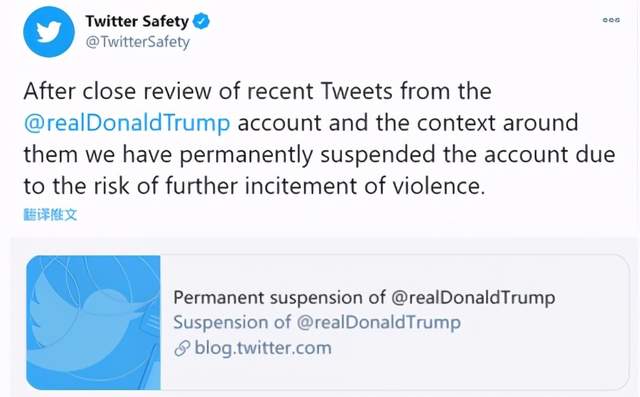
Task: Visit the @TwitterSafety handle profile
Action: pos(138,42)
